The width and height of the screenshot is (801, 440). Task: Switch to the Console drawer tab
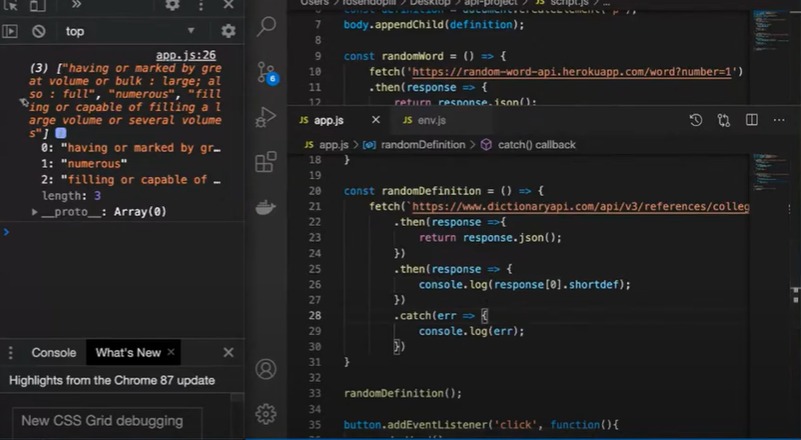[x=54, y=353]
